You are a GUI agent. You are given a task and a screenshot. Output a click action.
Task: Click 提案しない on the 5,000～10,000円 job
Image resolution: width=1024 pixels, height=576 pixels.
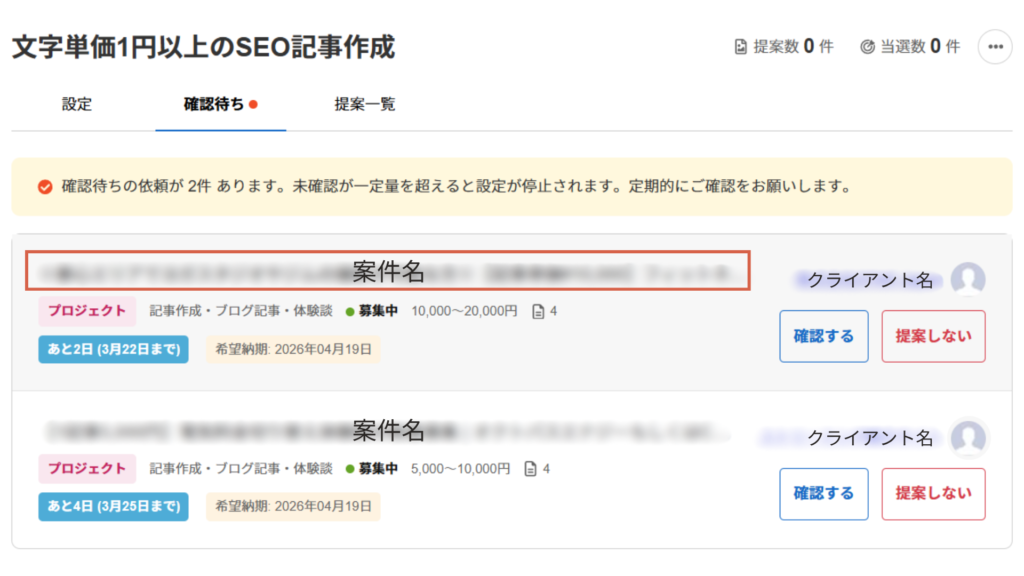click(933, 493)
